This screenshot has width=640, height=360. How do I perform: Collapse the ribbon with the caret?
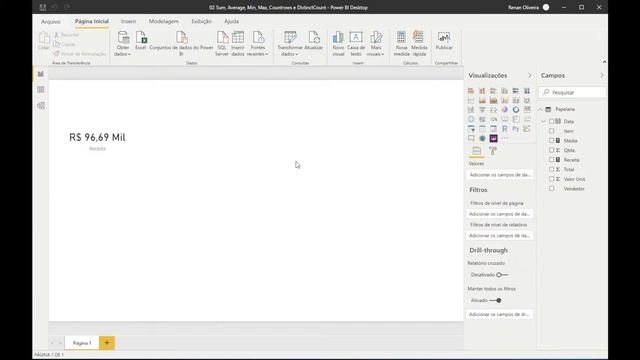604,62
